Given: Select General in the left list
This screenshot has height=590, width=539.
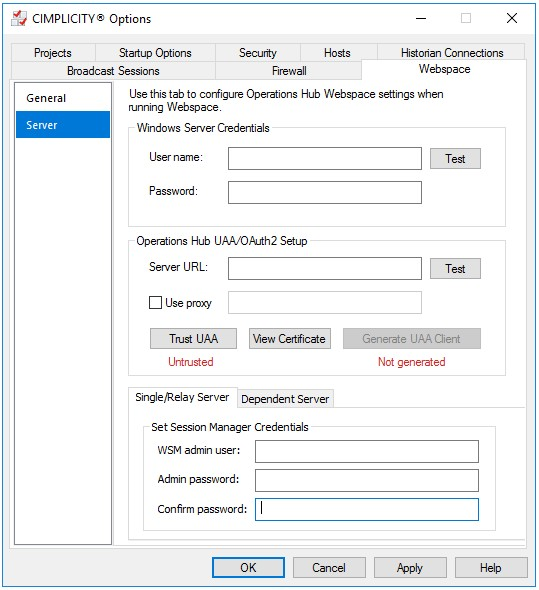Looking at the screenshot, I should 63,98.
